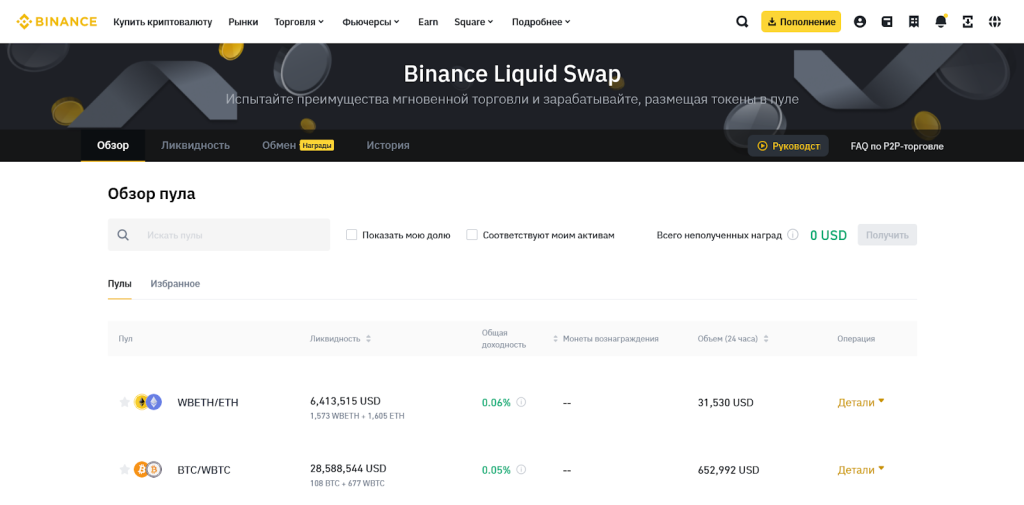The image size is (1024, 505).
Task: Open the Руководст guide button
Action: click(788, 146)
